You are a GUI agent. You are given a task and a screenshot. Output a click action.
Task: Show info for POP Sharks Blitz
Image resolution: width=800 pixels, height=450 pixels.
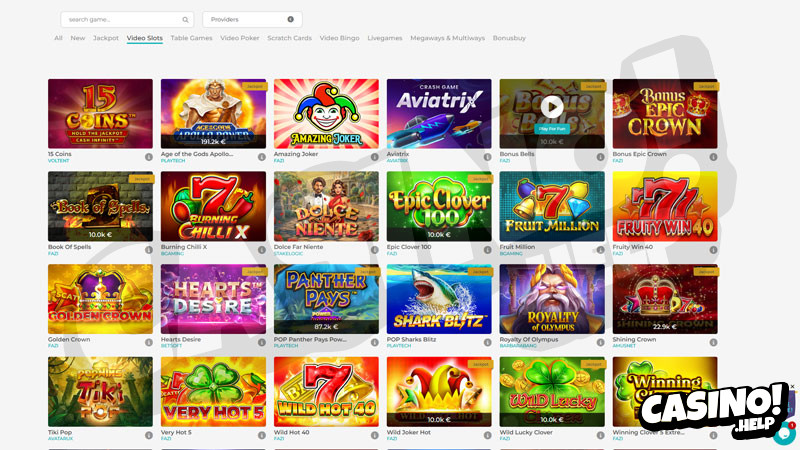(488, 342)
